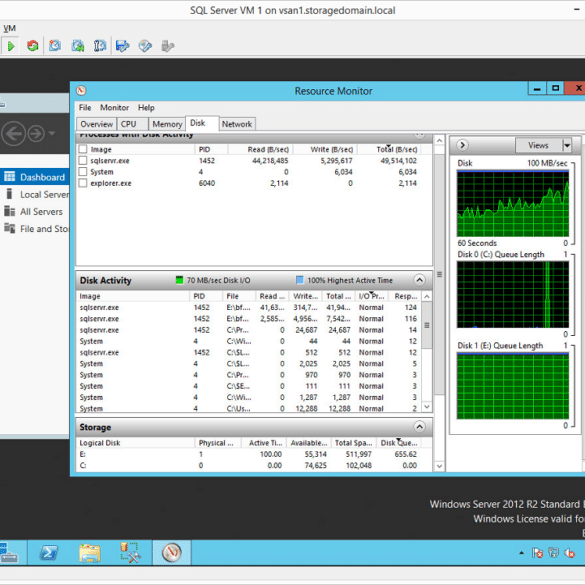Click the Views button
This screenshot has height=585, width=585.
tap(538, 145)
